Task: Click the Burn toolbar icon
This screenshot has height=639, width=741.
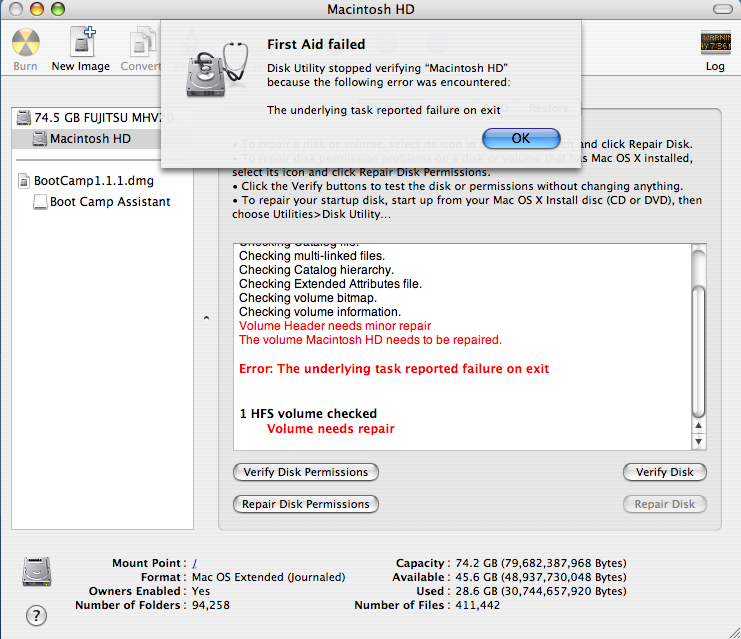Action: click(26, 49)
